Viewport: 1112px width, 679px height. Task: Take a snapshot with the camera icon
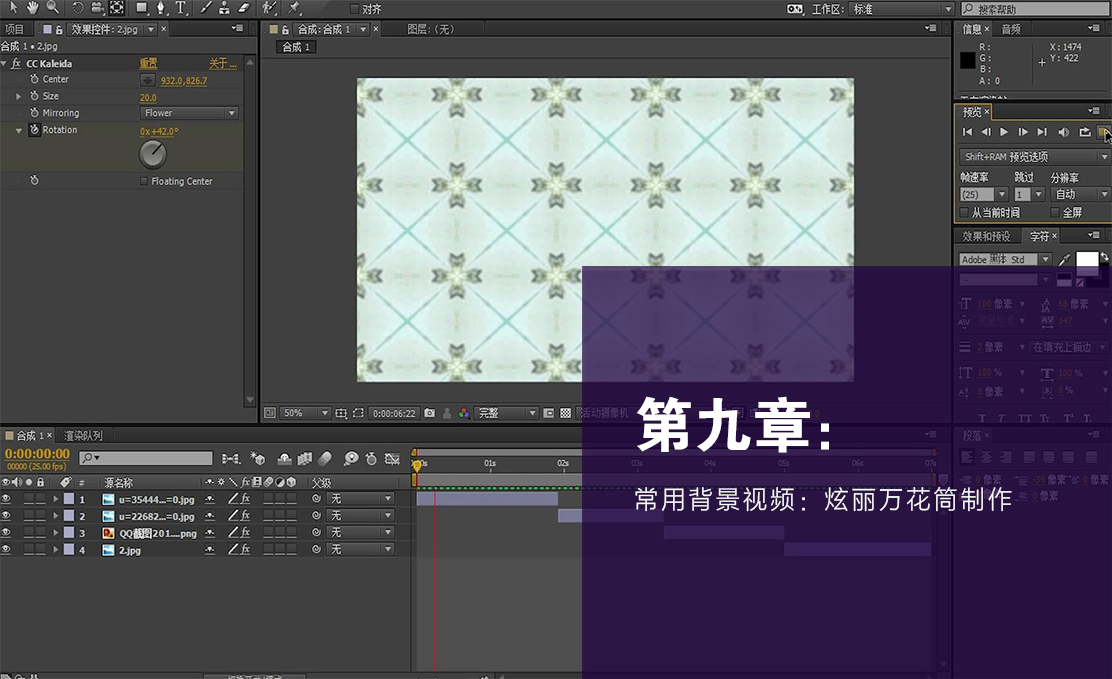[429, 413]
